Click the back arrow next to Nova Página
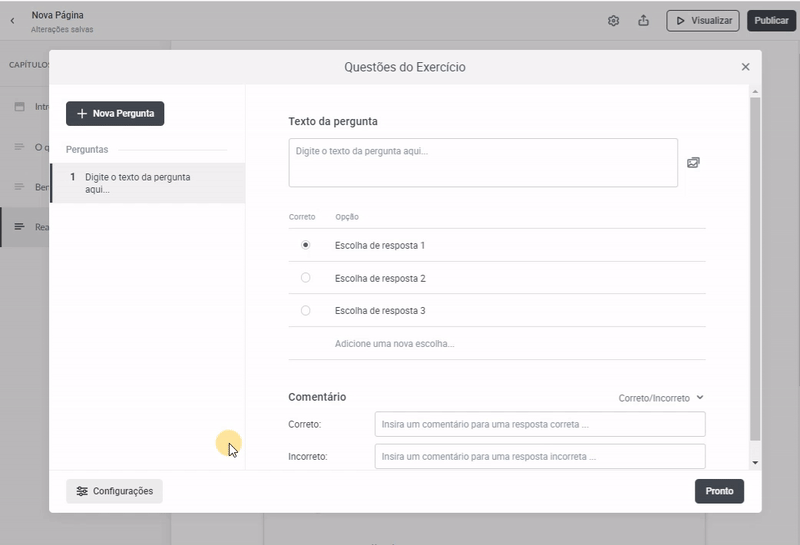 coord(12,21)
